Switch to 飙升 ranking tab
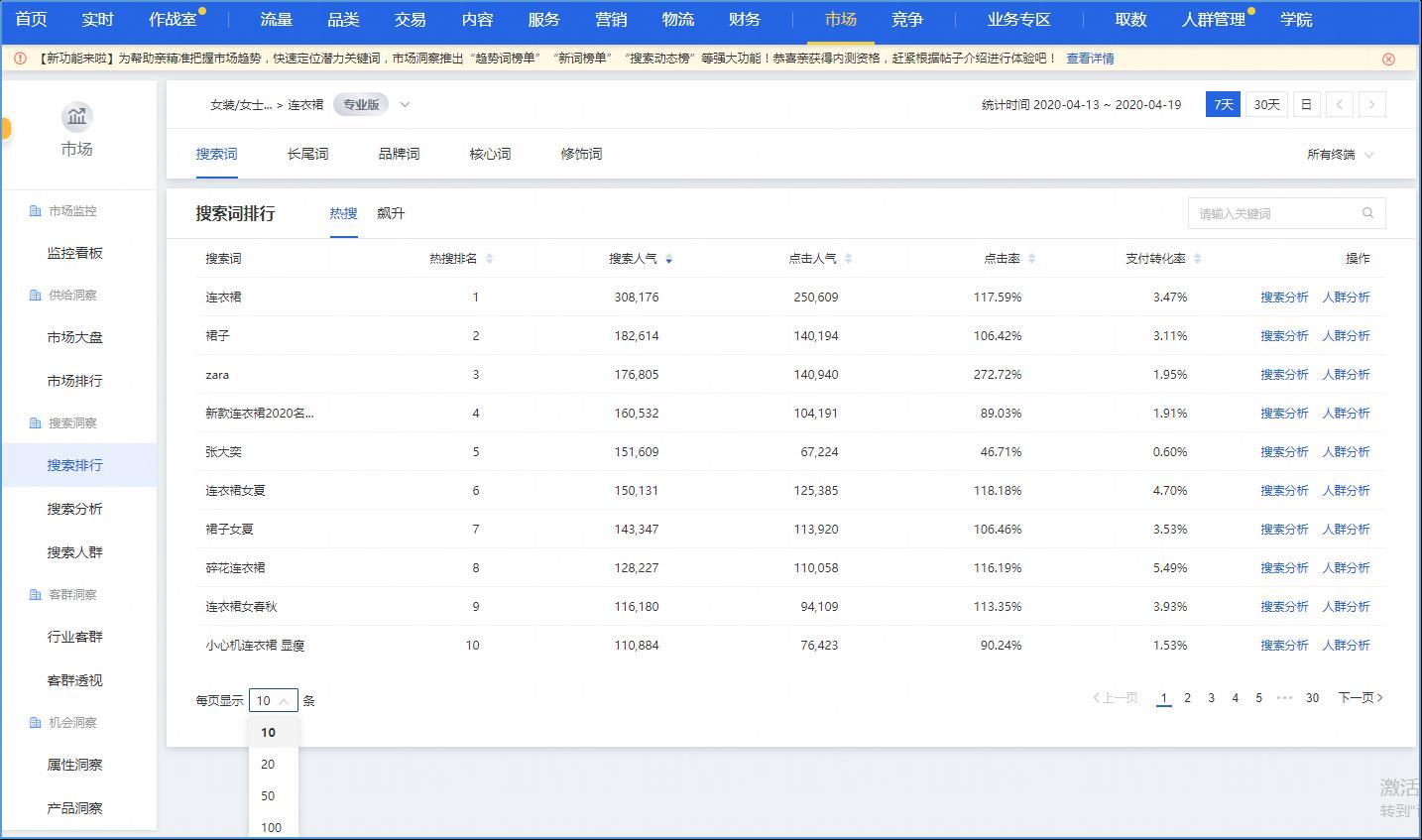Screen dimensions: 1422x840 click(x=391, y=213)
